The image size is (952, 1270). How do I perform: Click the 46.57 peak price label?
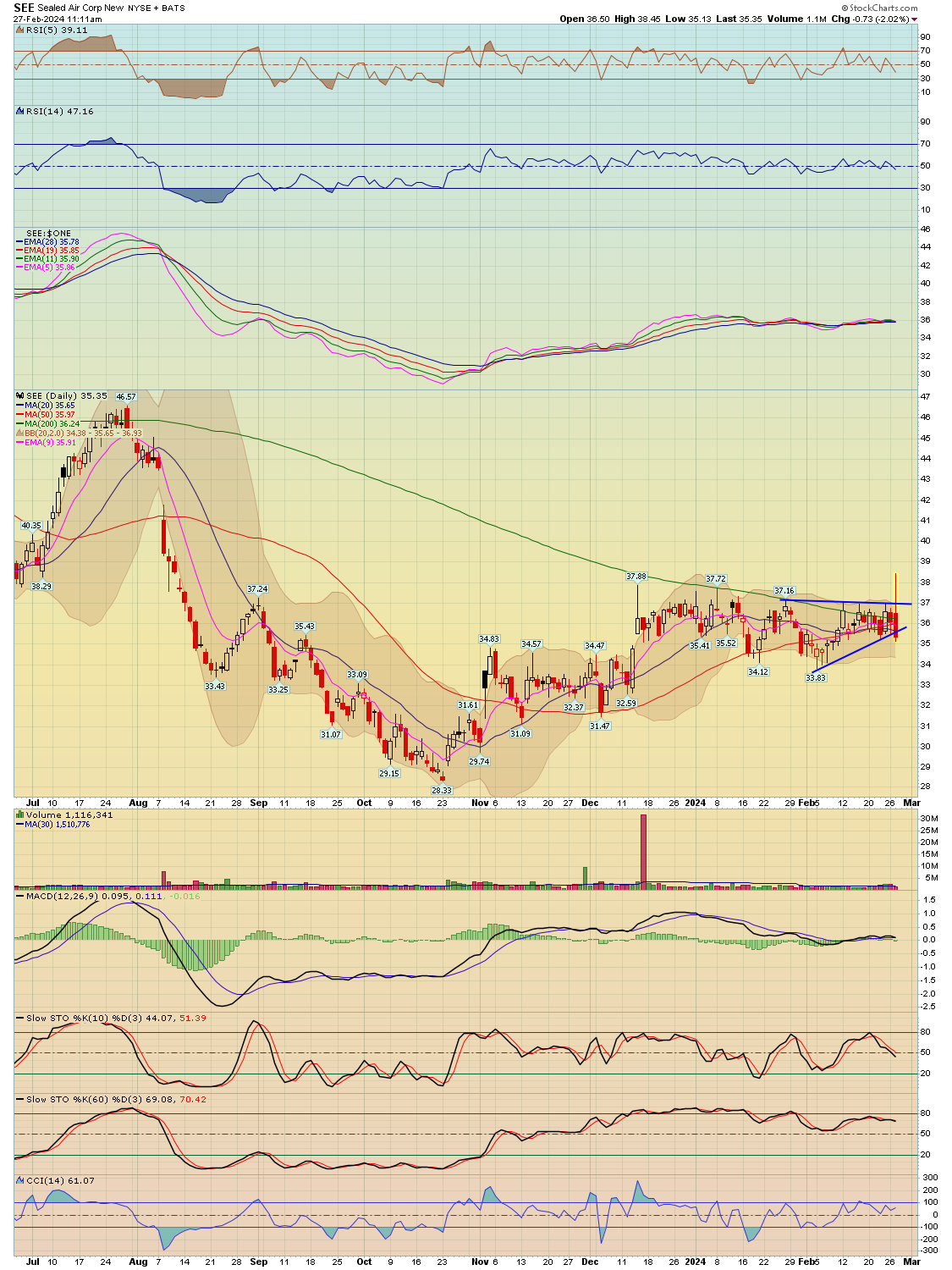click(126, 396)
